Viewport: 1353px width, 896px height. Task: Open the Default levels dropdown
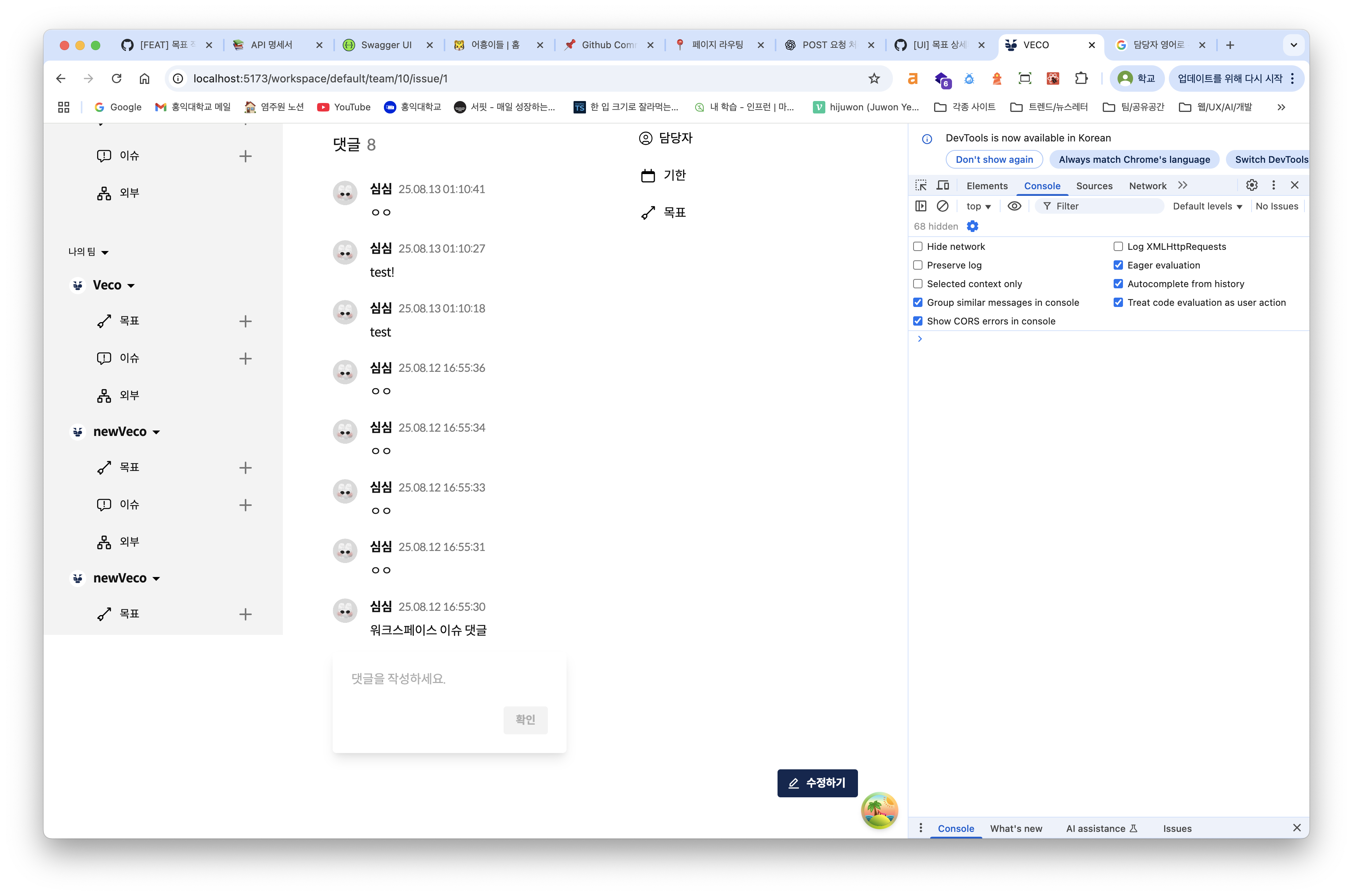[1207, 206]
